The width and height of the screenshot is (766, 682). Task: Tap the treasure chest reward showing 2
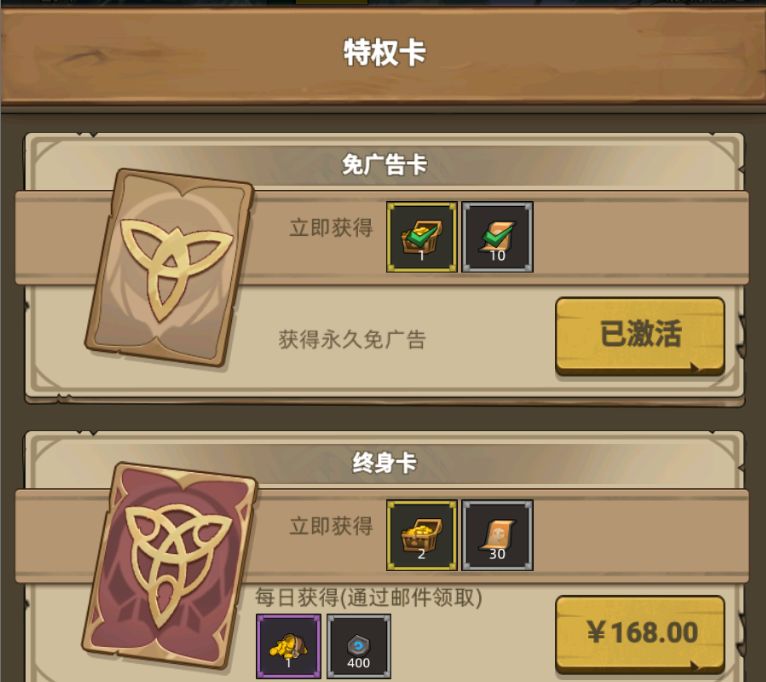[422, 535]
